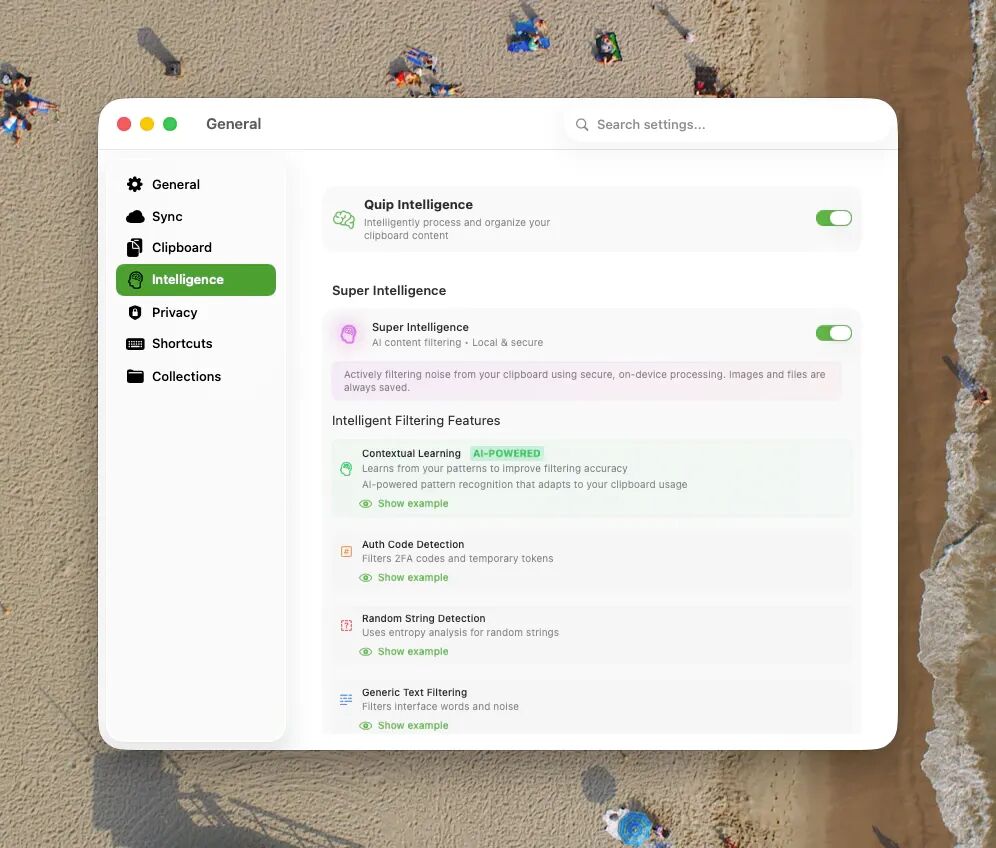Click 'Filters 2FA codes and temporary tokens'
The width and height of the screenshot is (996, 848).
pyautogui.click(x=457, y=558)
